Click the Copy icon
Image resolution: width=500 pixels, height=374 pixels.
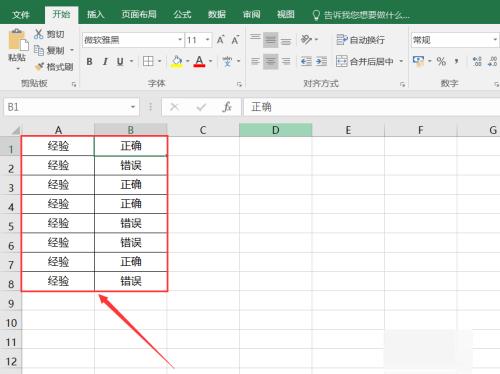pyautogui.click(x=39, y=50)
